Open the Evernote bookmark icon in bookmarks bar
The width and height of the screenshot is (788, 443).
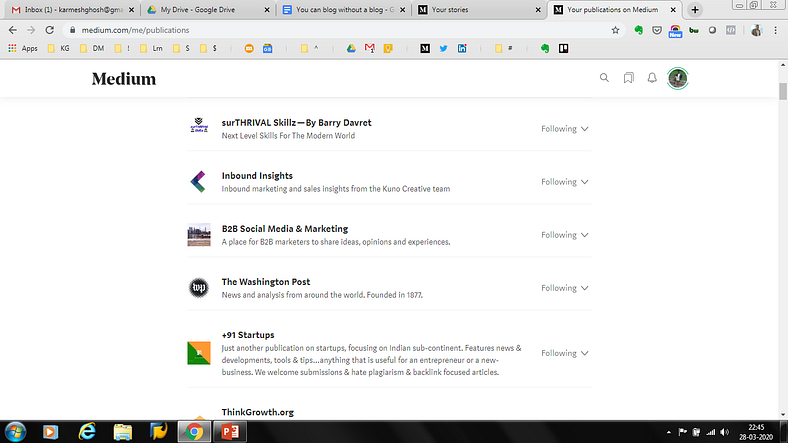pyautogui.click(x=545, y=48)
